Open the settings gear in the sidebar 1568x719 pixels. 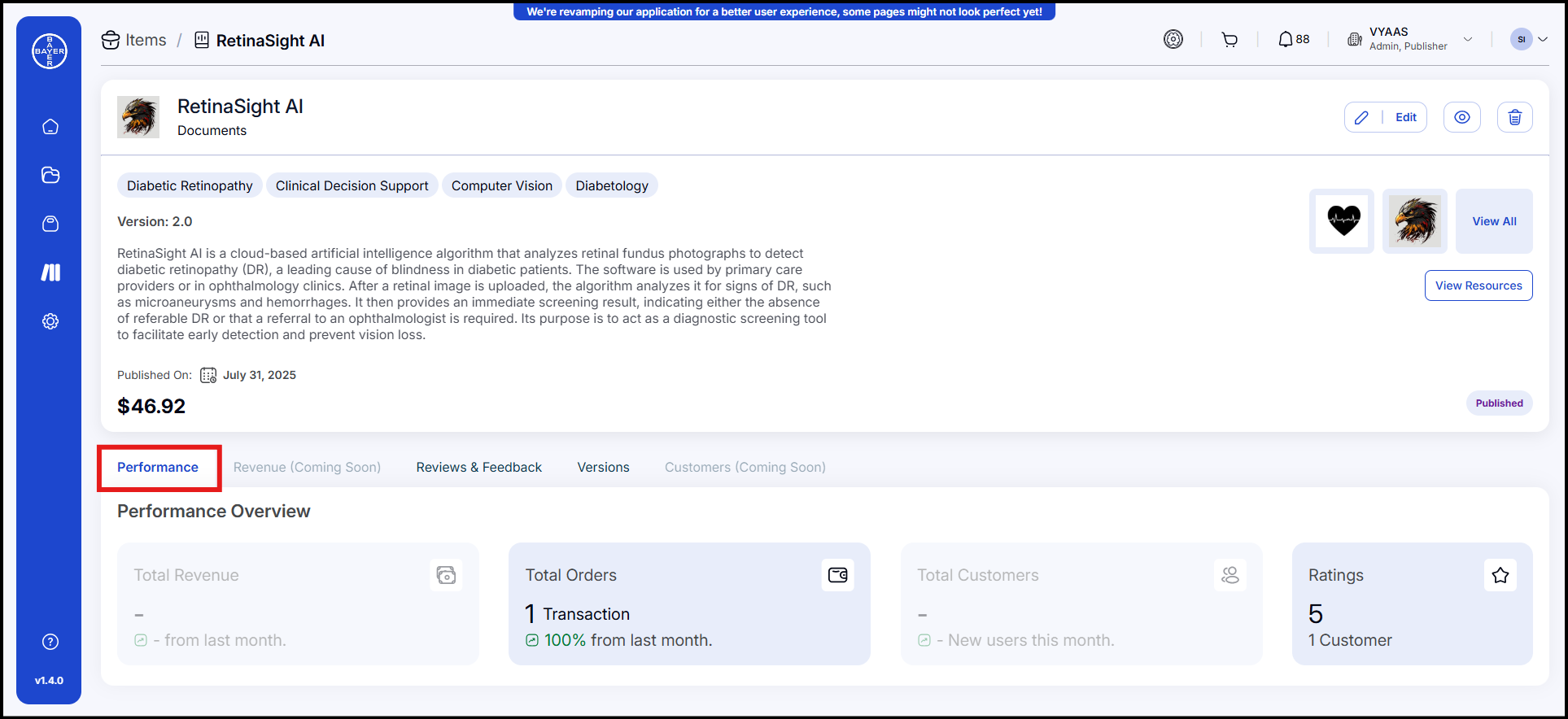pos(50,321)
